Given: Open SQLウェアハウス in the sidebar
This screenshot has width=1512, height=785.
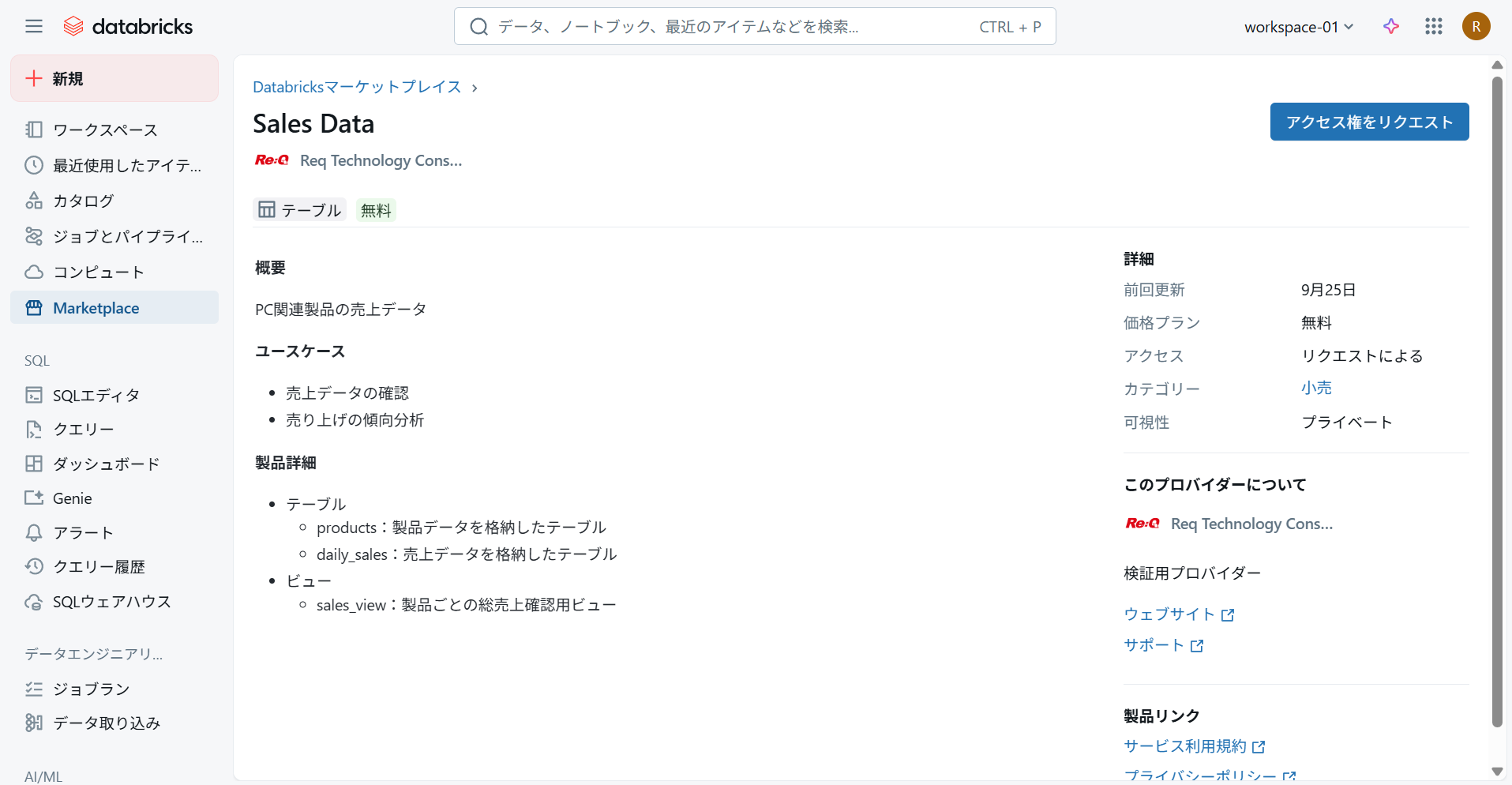Looking at the screenshot, I should (x=114, y=602).
